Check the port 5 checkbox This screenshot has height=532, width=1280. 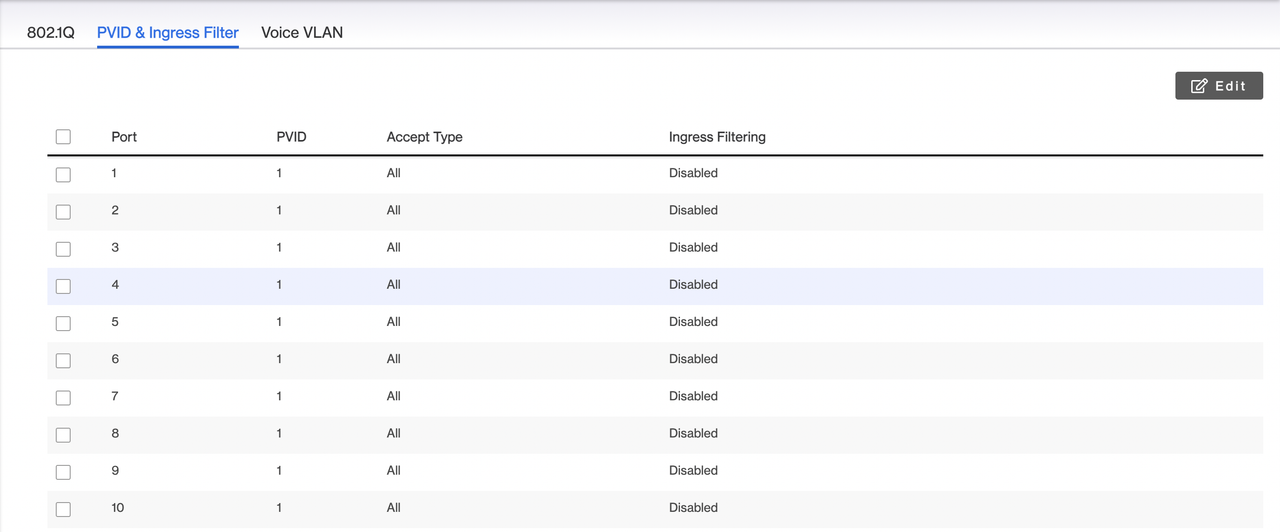tap(63, 323)
